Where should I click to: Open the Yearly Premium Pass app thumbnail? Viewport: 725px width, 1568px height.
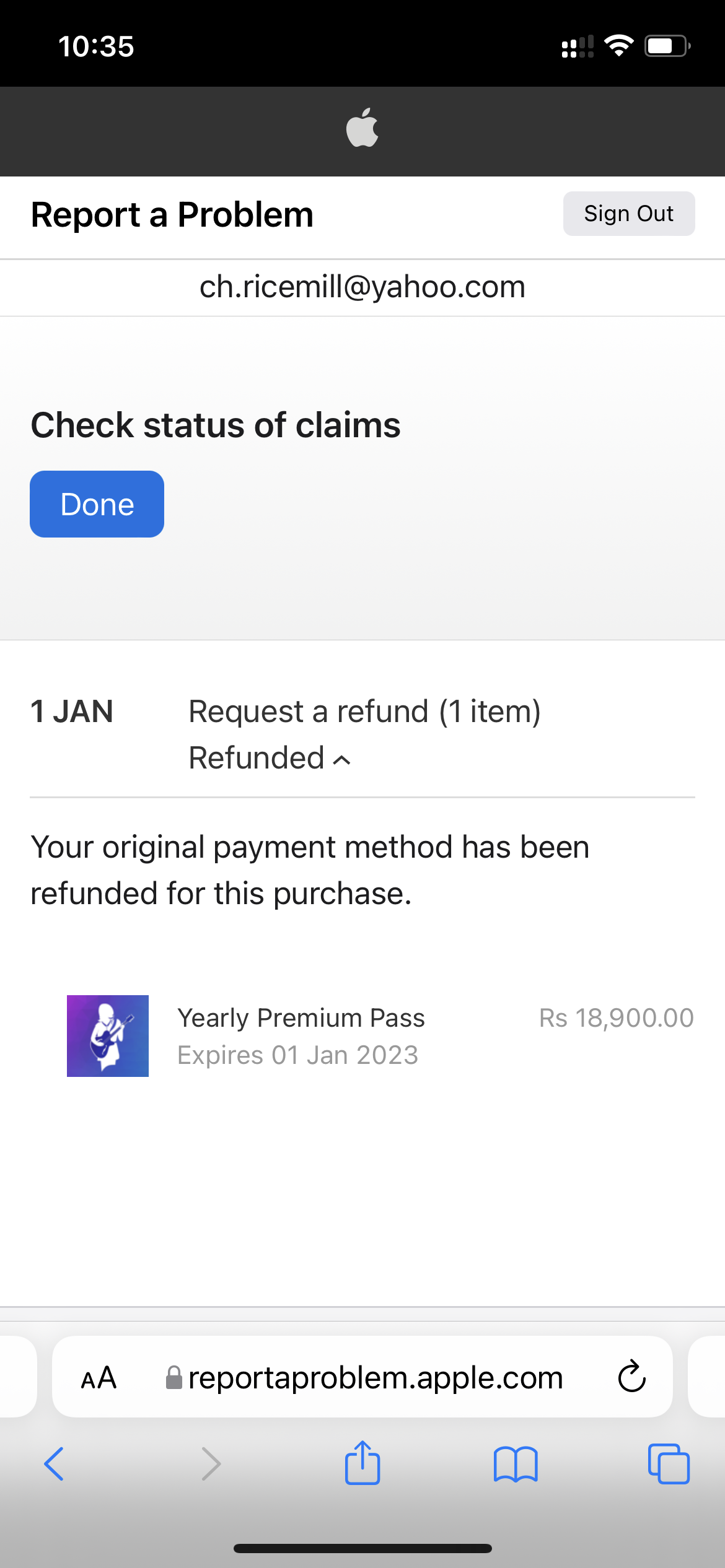point(108,1036)
